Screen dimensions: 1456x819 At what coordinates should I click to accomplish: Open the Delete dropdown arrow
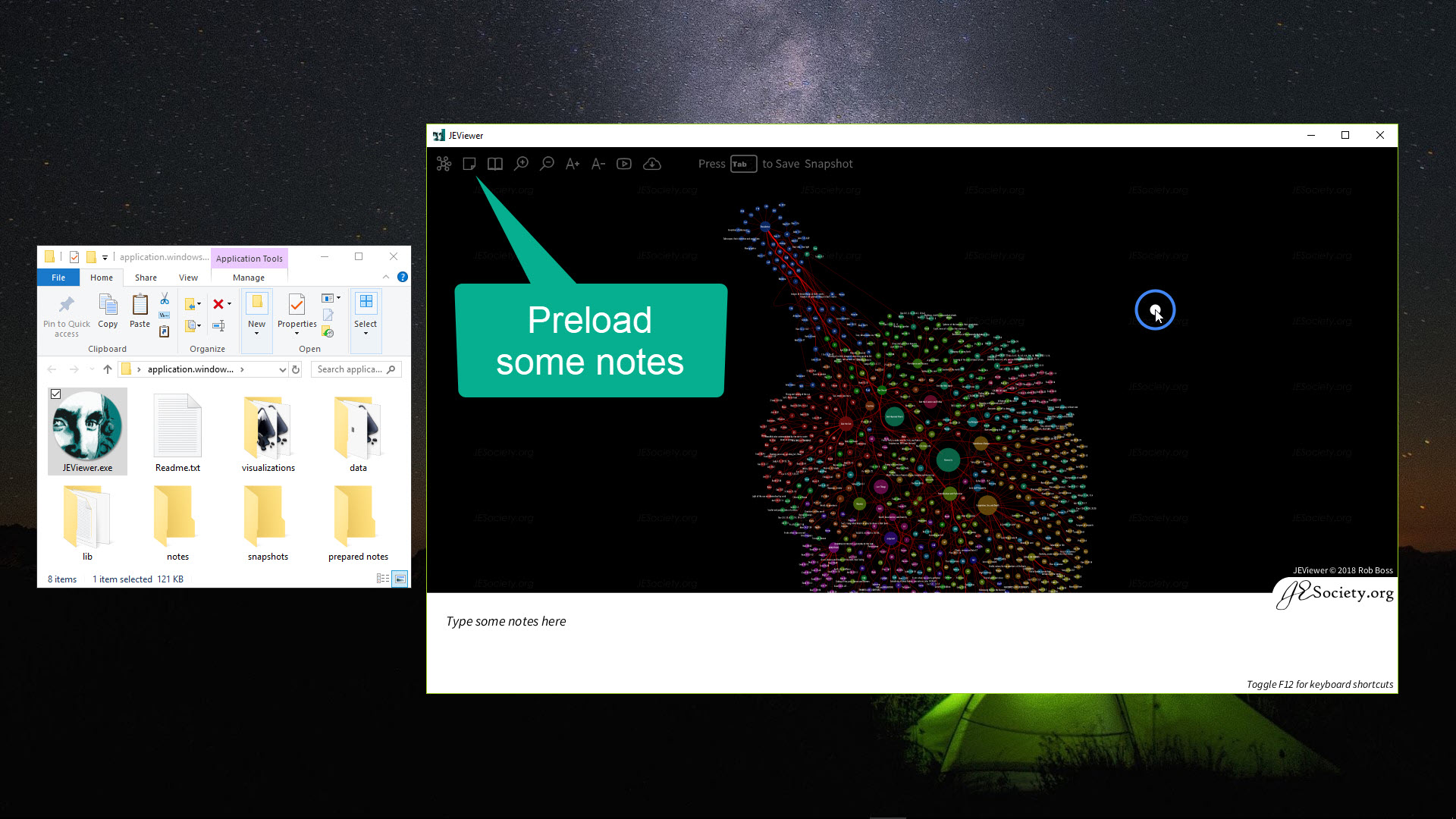click(x=229, y=304)
